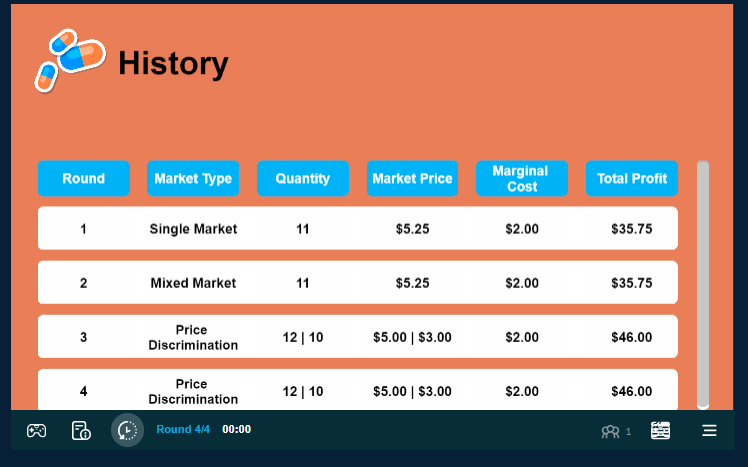View the players group icon
The width and height of the screenshot is (748, 467).
(610, 431)
